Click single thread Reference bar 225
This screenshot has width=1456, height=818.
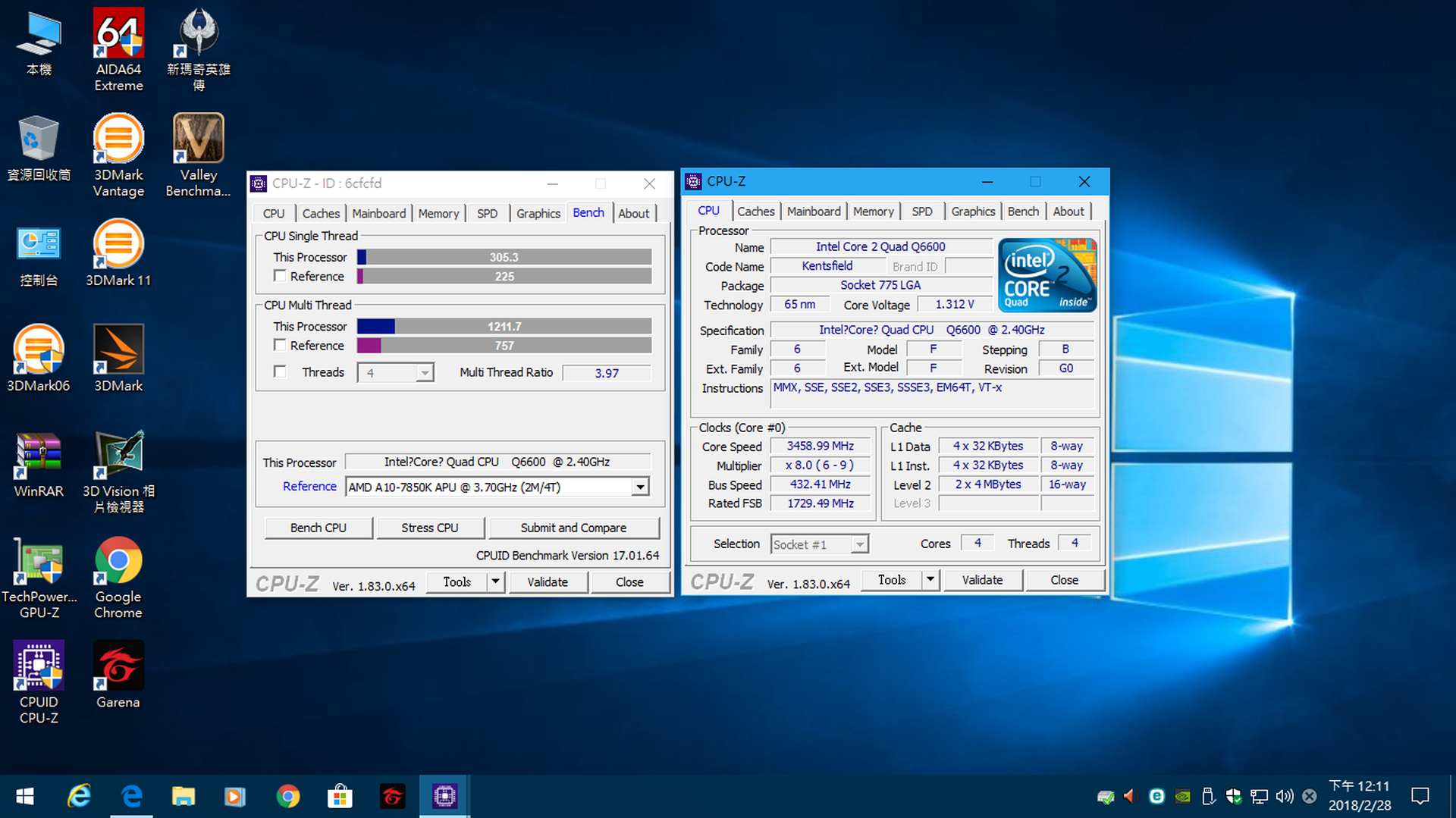tap(504, 276)
